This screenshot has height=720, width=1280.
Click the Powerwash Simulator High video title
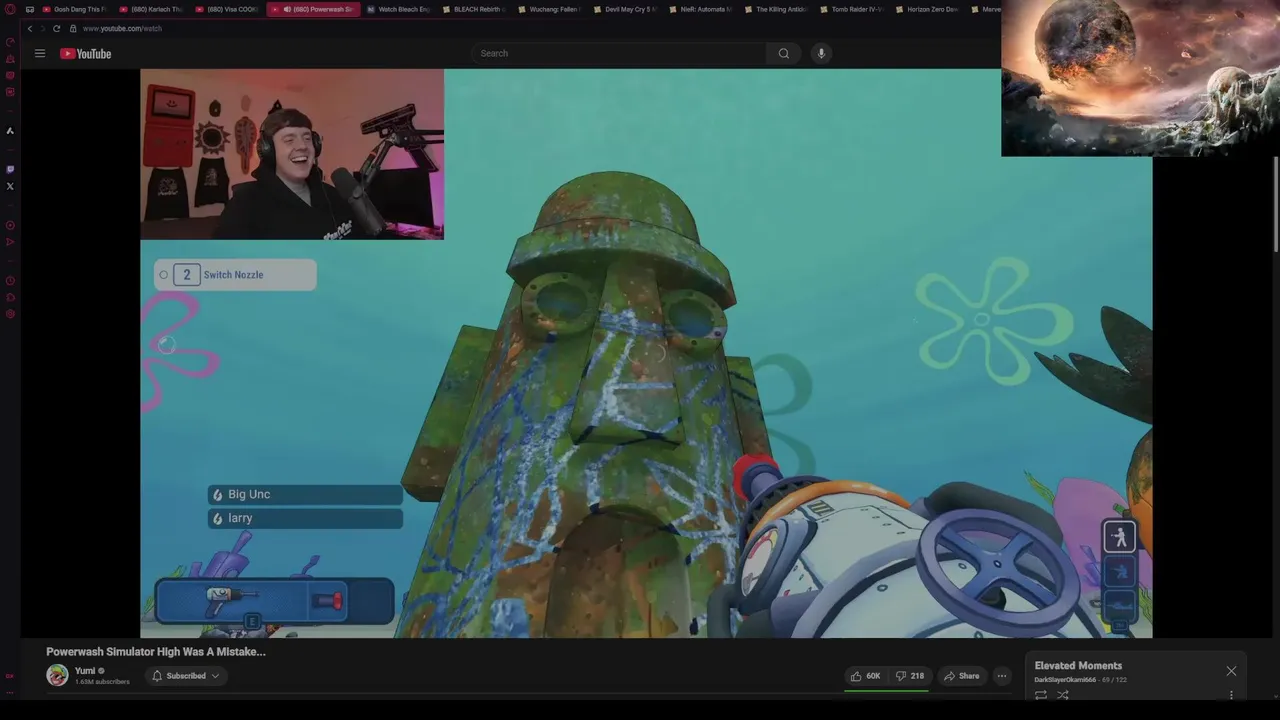(156, 651)
